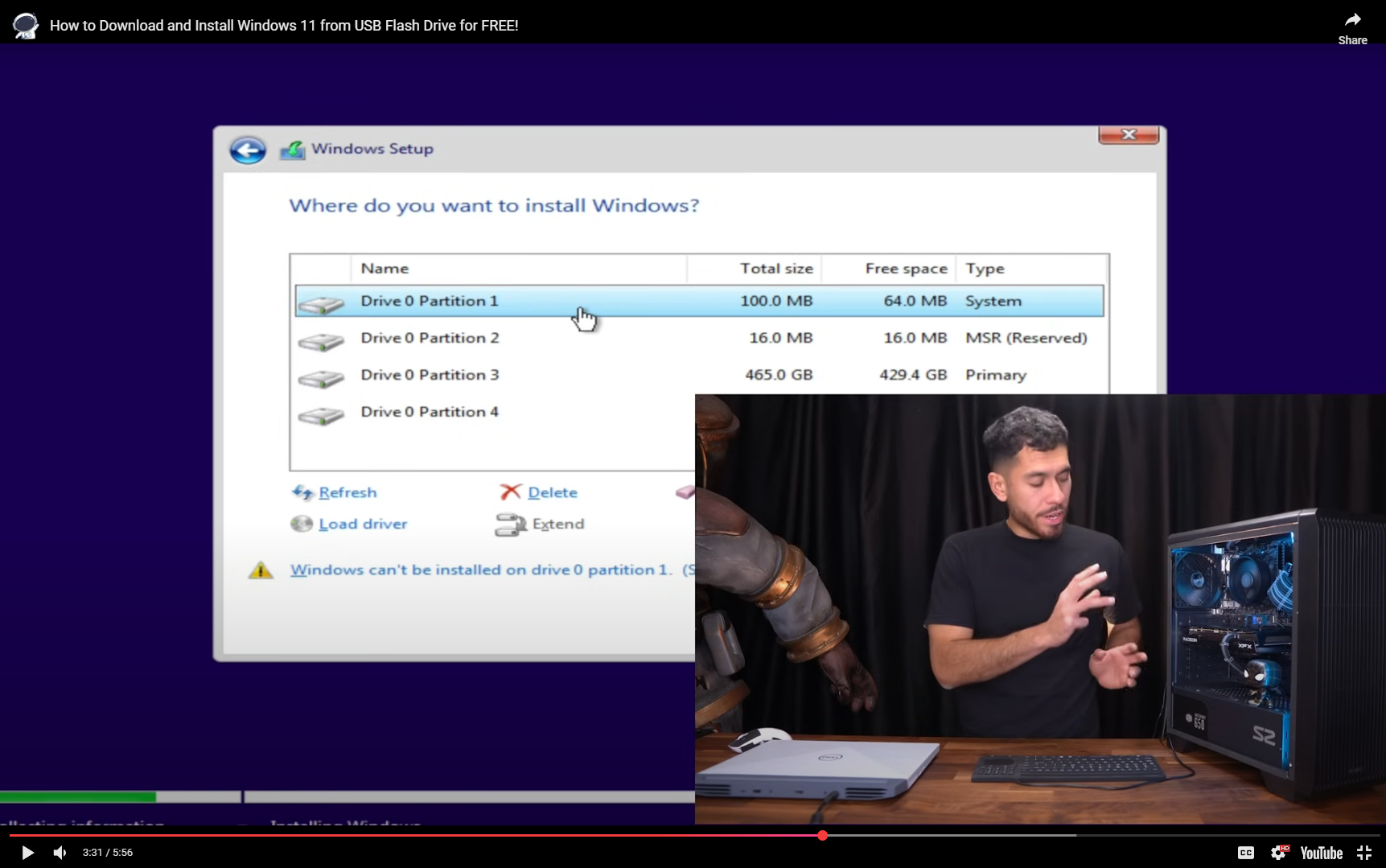The image size is (1386, 868).
Task: Click the 64.0 MB free space cell
Action: 915,301
